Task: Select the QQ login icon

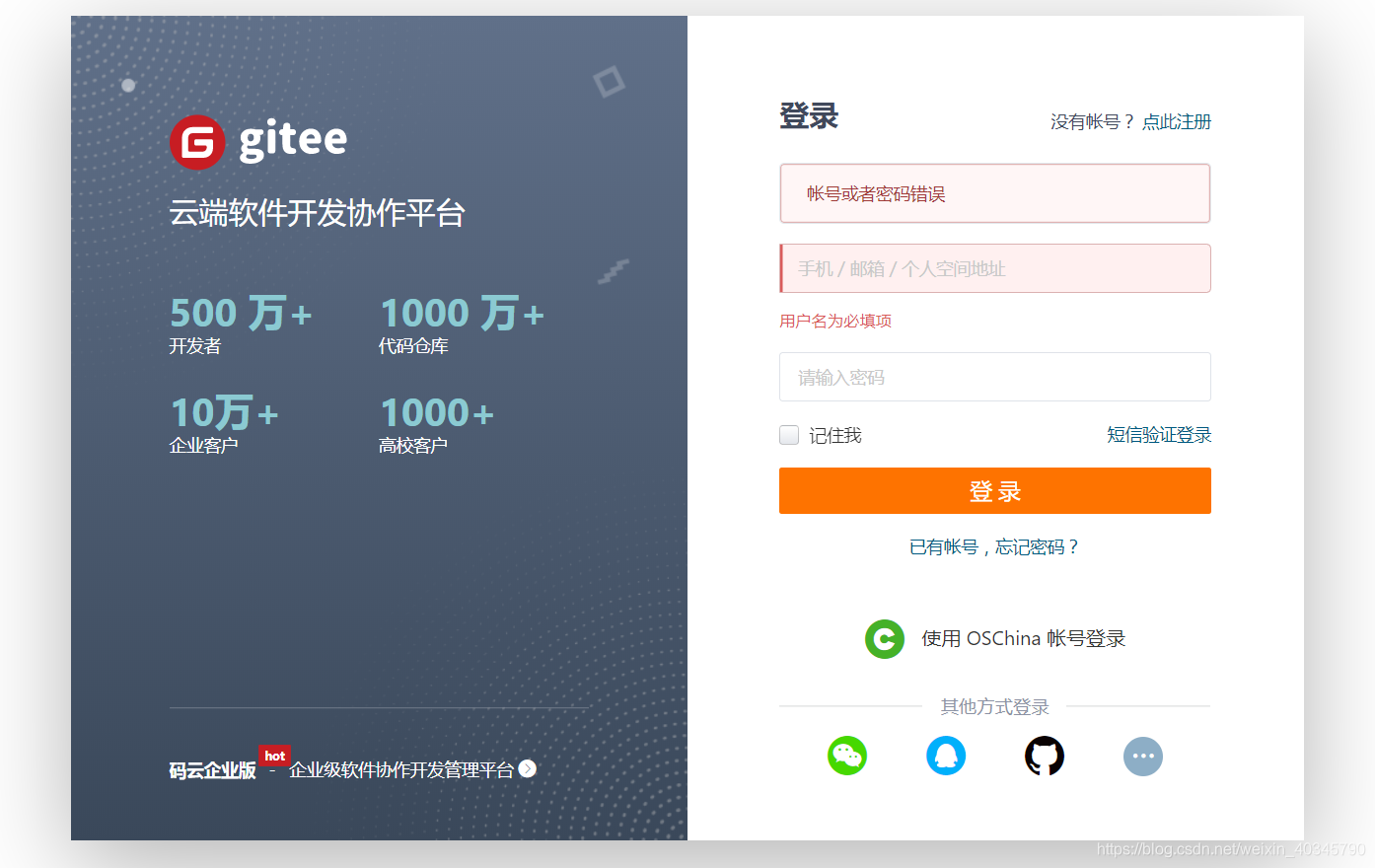Action: 945,756
